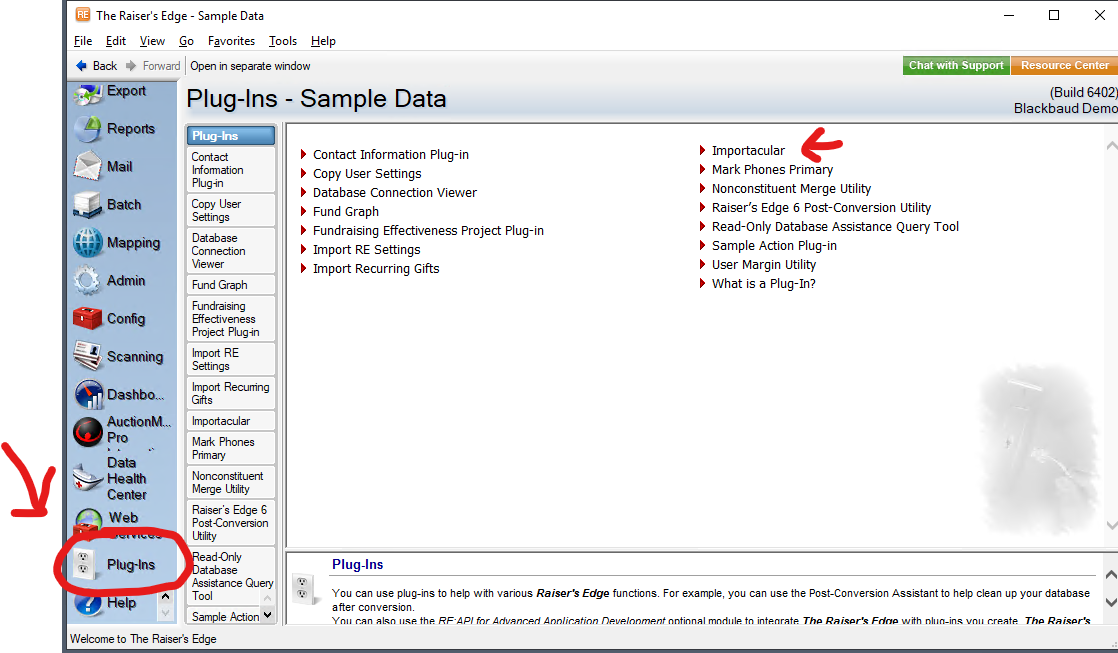
Task: Select Import RE Settings in side list
Action: tap(230, 359)
